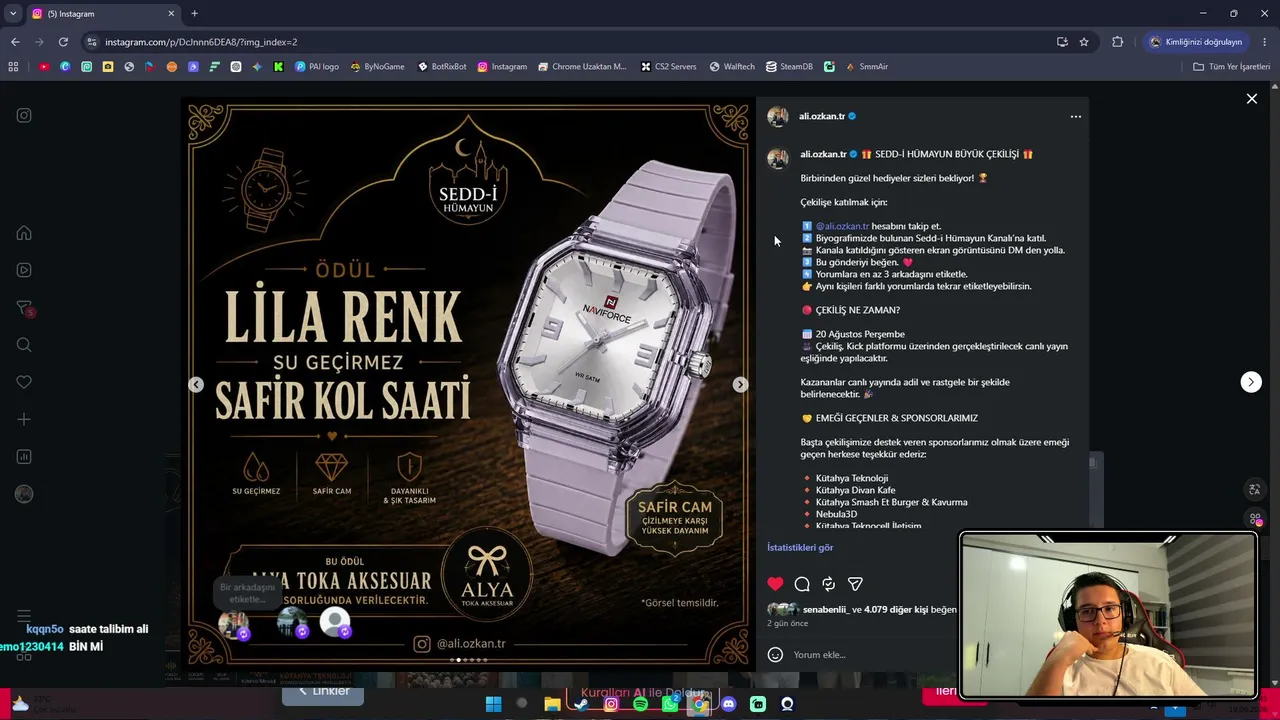Go back one page in Chrome
This screenshot has height=720, width=1280.
15,42
